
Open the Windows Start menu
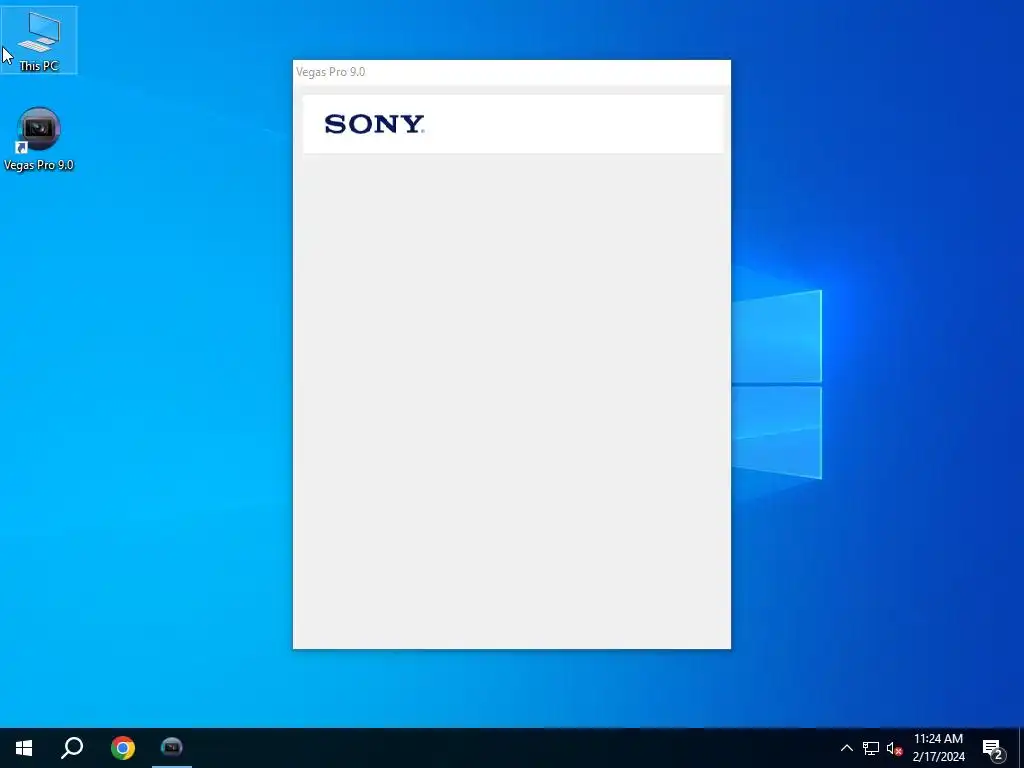pyautogui.click(x=24, y=748)
